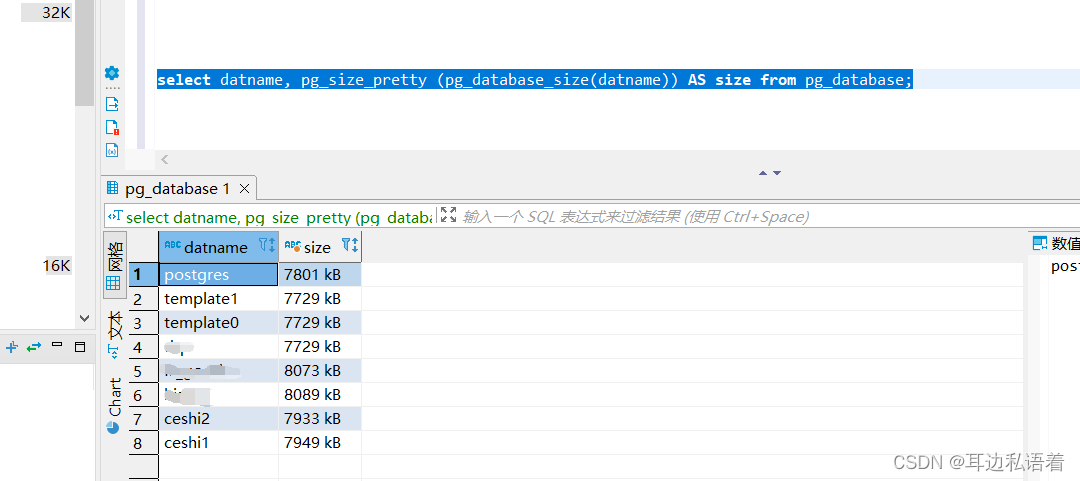Screen dimensions: 1080x481
Task: Select row number 1 header
Action: coord(143,274)
